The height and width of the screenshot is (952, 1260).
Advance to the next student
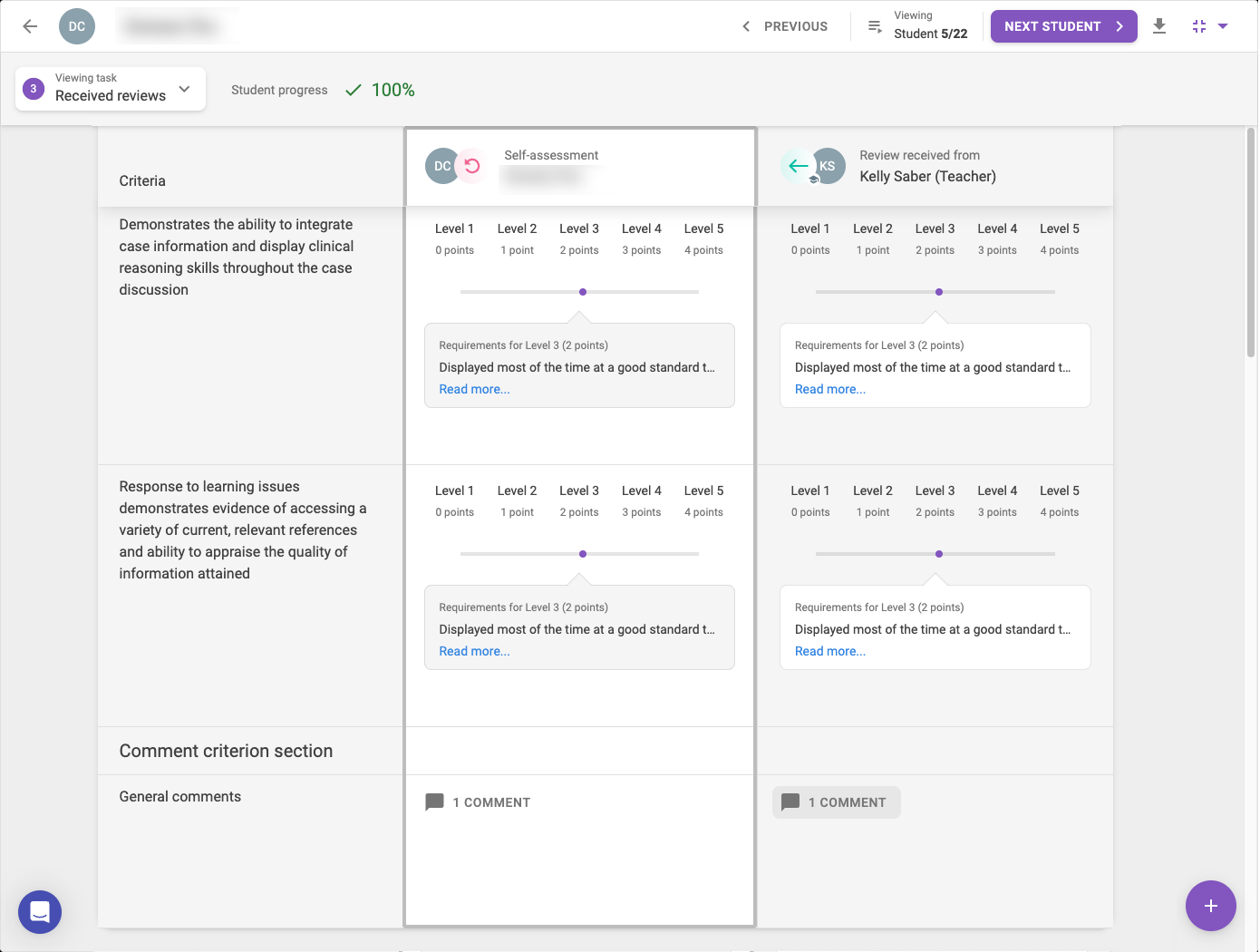click(x=1063, y=26)
